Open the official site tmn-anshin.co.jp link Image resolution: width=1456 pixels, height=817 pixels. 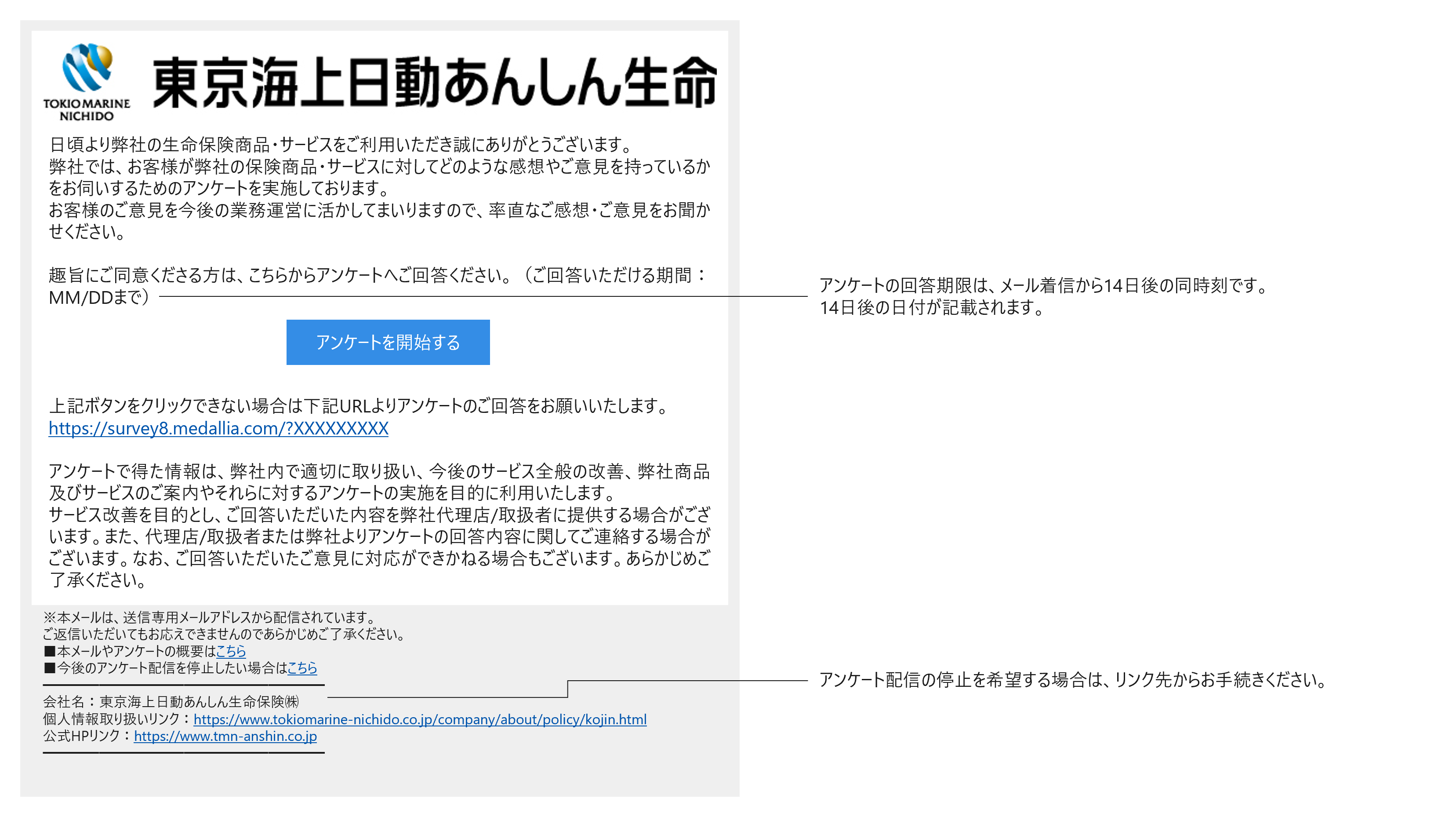pos(225,736)
